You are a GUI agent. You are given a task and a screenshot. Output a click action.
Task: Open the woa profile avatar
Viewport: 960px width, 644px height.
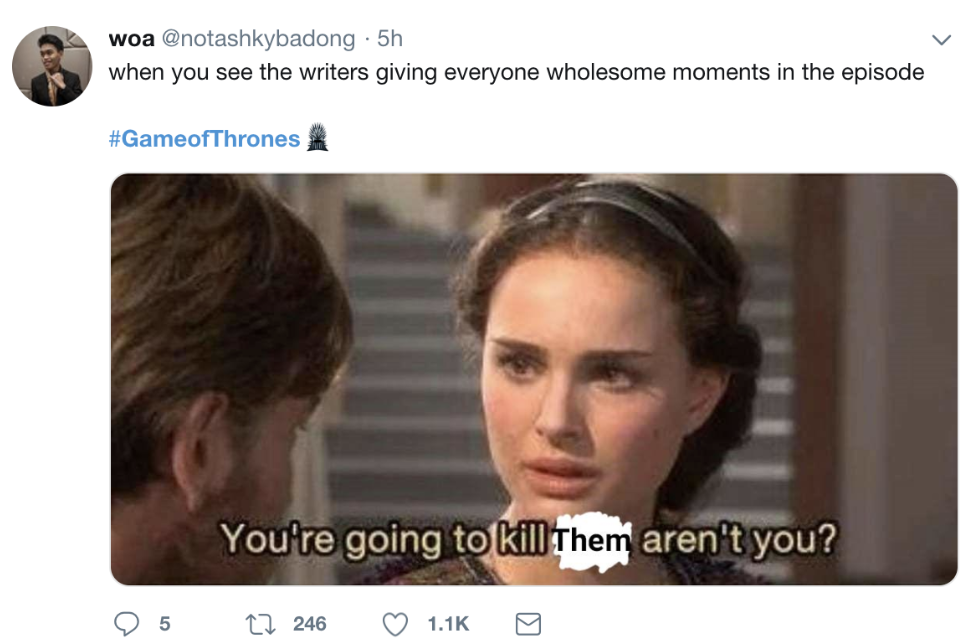pyautogui.click(x=52, y=66)
